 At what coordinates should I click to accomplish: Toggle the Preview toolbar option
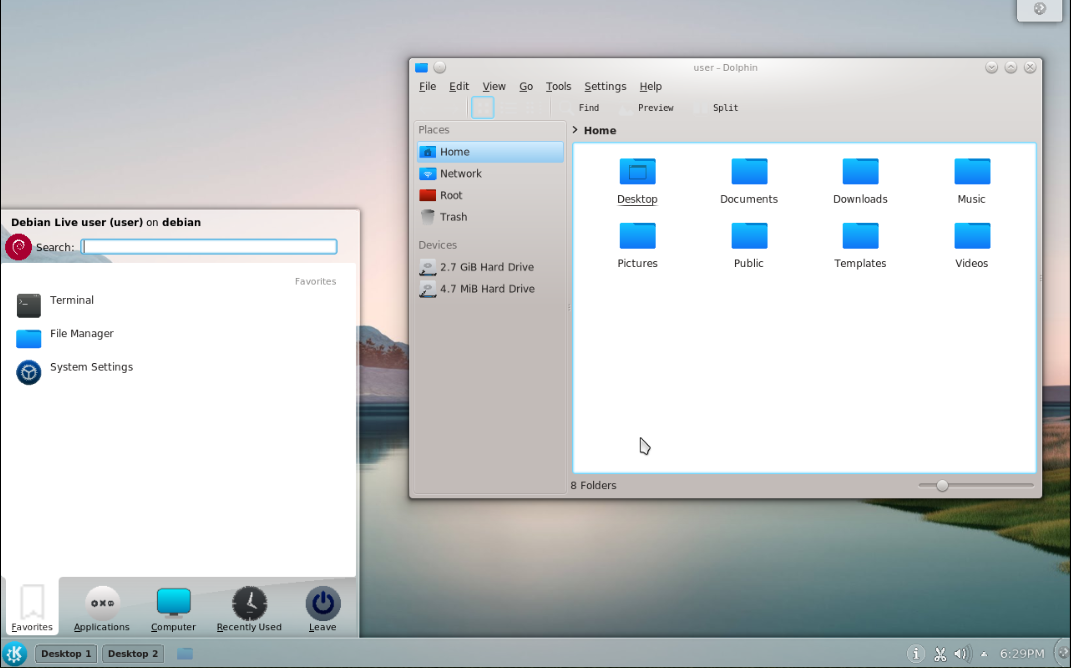654,108
